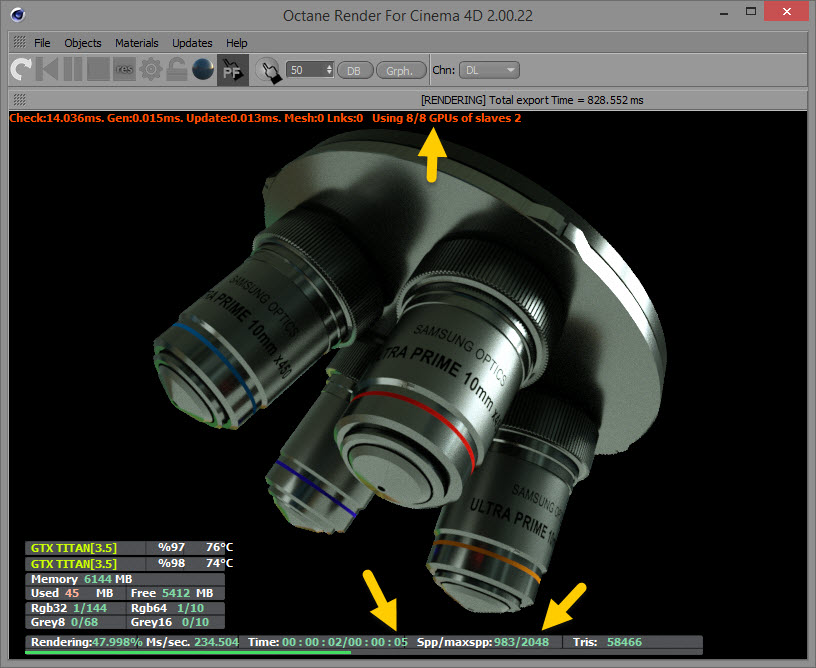Click the green render progress bar
This screenshot has height=668, width=816.
pyautogui.click(x=188, y=652)
